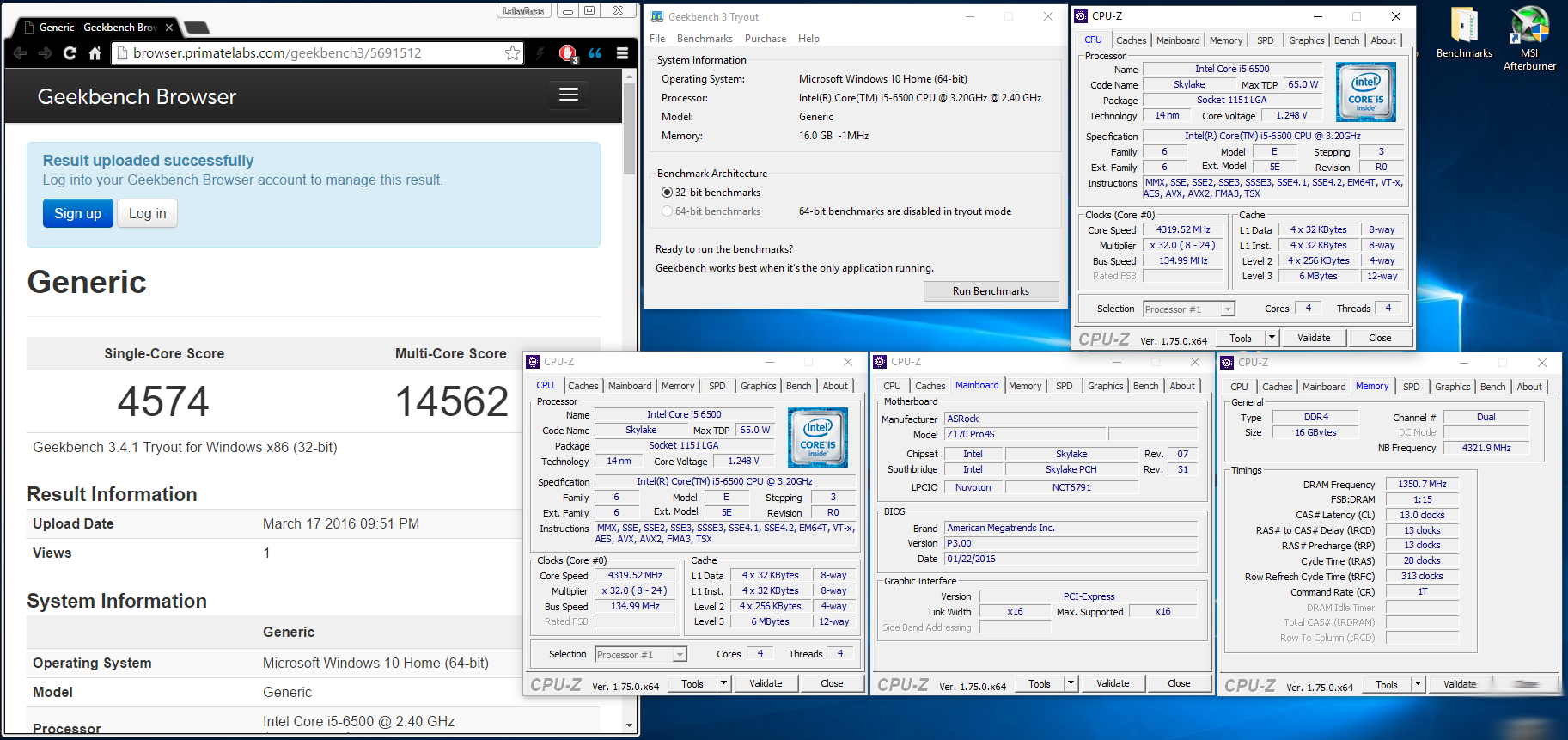Click the Geekbench 3 Tryout title bar icon
This screenshot has height=740, width=1568.
(x=657, y=16)
